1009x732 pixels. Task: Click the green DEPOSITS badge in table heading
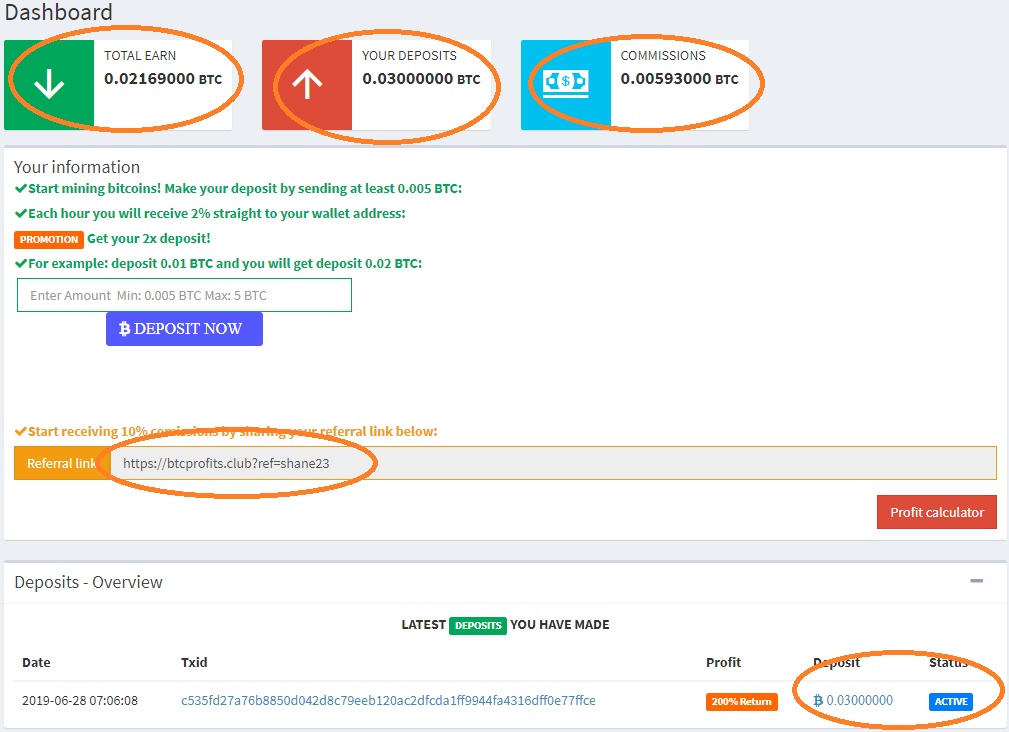tap(477, 625)
